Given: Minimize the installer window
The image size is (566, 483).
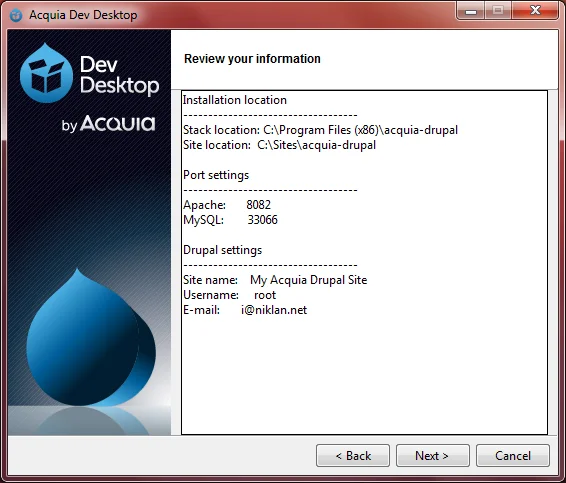Looking at the screenshot, I should coord(471,11).
